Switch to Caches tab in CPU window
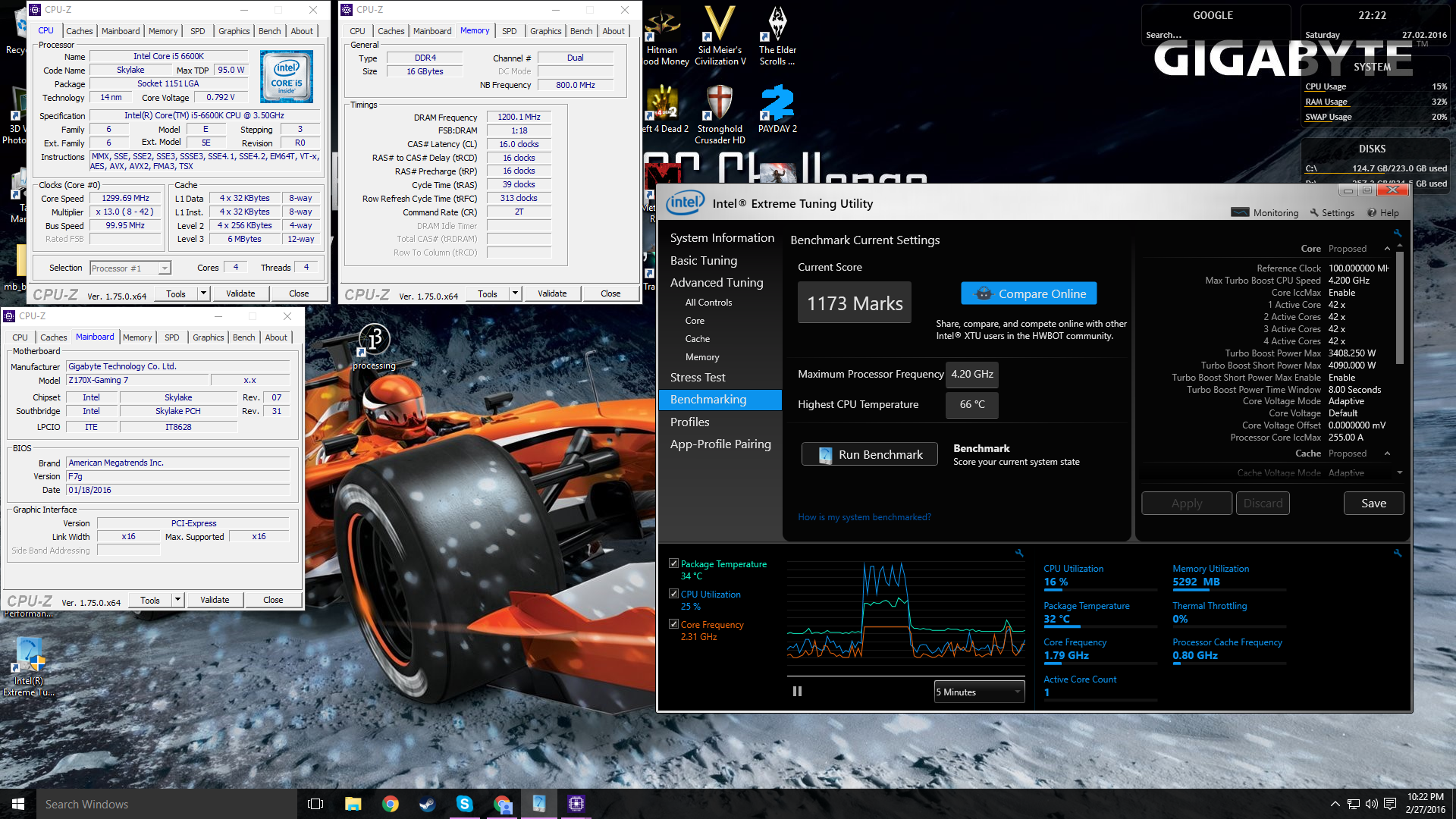 [79, 31]
